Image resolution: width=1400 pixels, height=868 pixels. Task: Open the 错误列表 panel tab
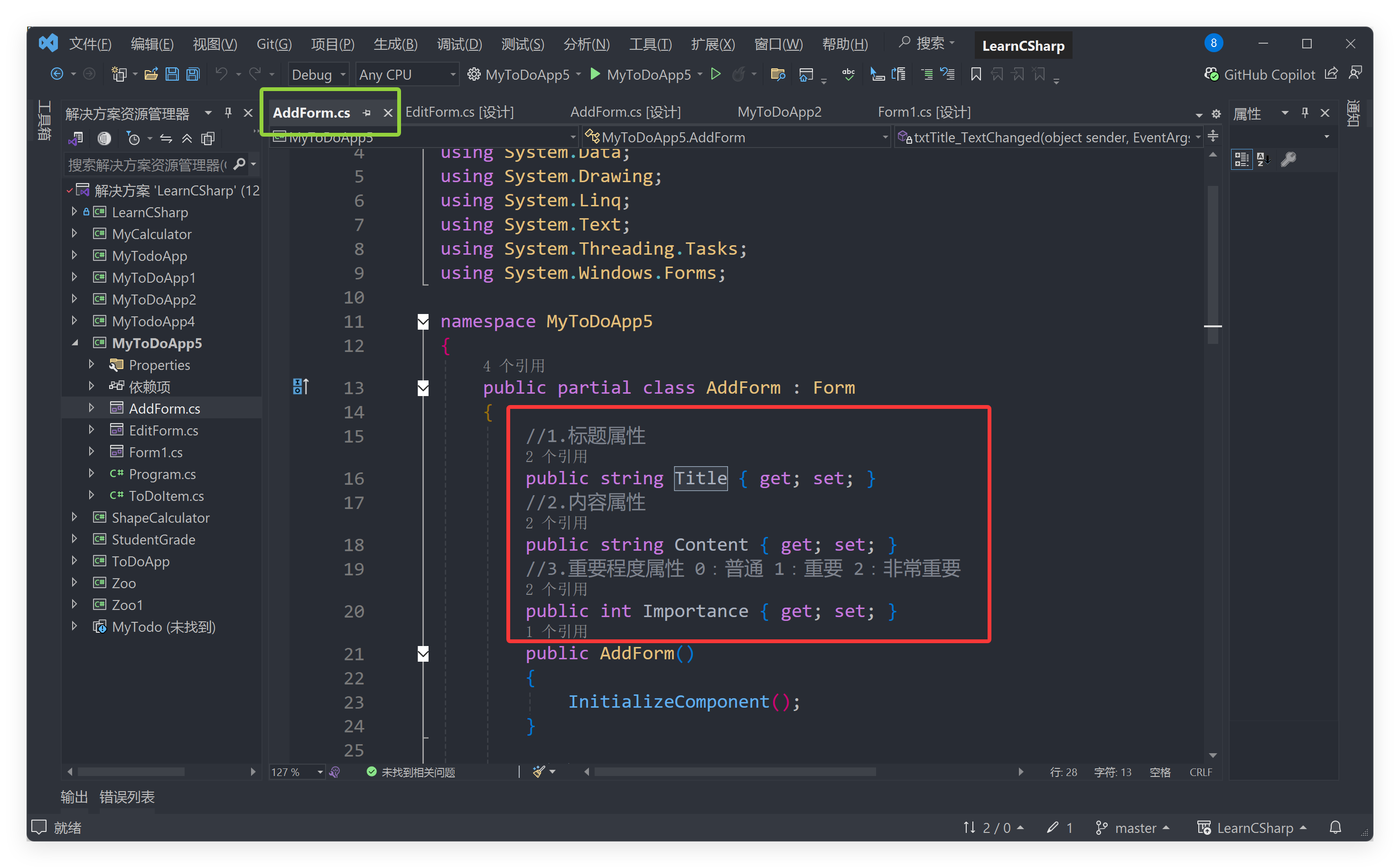pyautogui.click(x=127, y=796)
